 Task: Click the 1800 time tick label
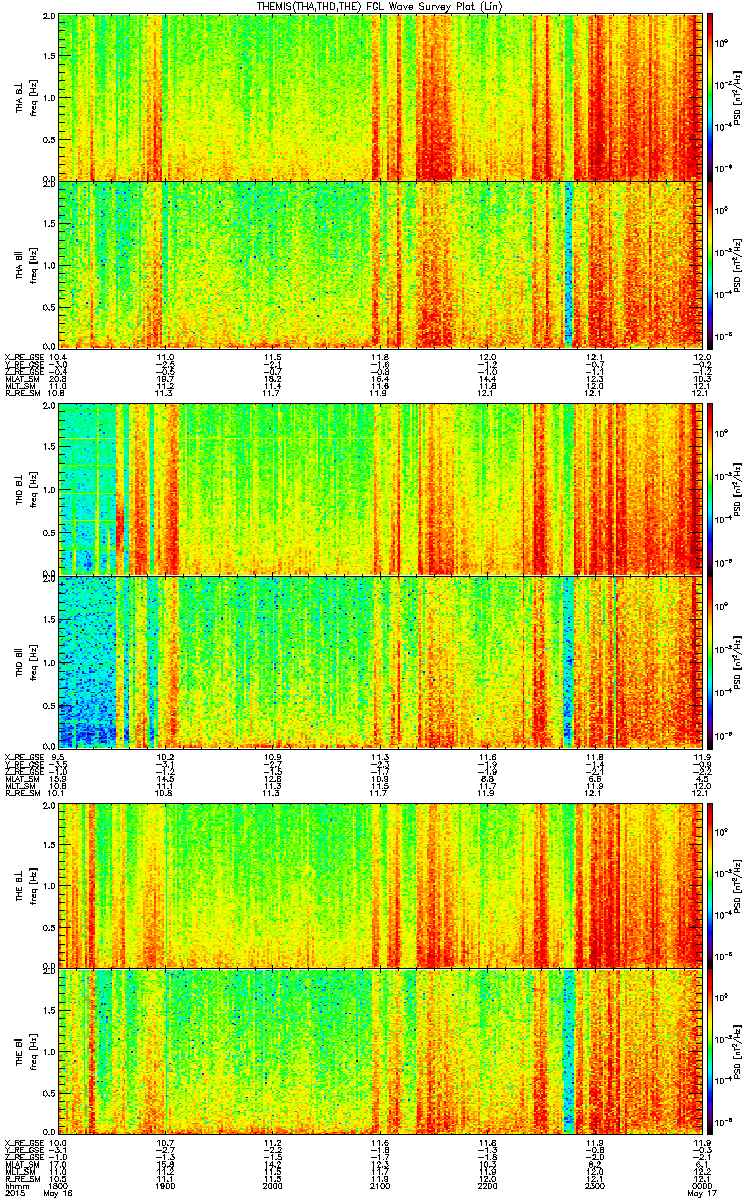(x=58, y=1186)
